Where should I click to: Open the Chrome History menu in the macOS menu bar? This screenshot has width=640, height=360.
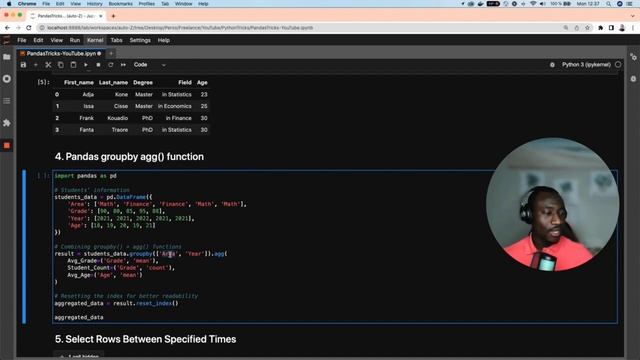tap(94, 4)
